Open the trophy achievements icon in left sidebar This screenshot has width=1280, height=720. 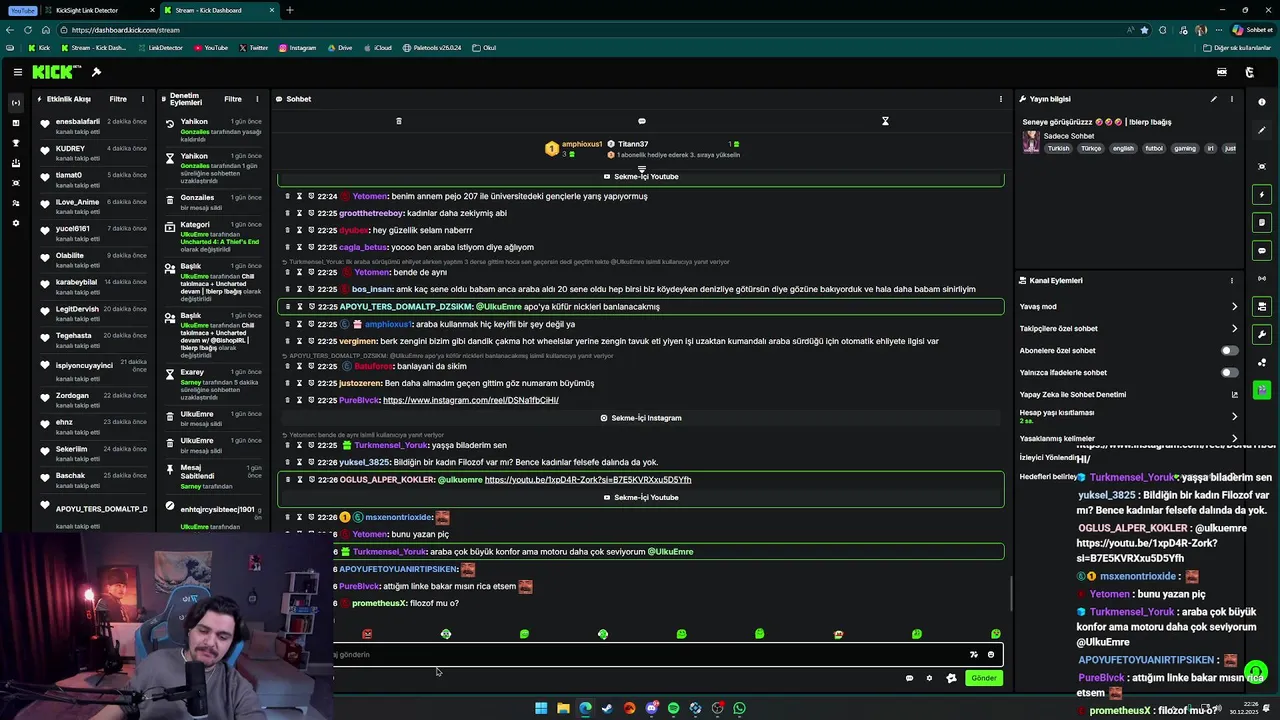tap(15, 143)
